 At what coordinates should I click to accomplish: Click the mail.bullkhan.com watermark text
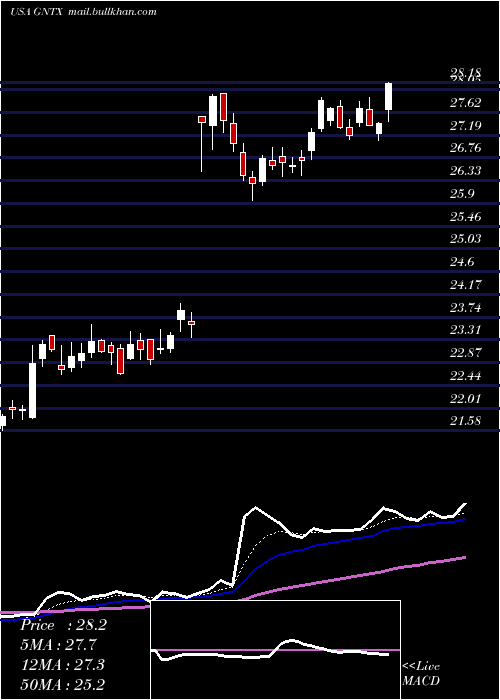pyautogui.click(x=112, y=12)
